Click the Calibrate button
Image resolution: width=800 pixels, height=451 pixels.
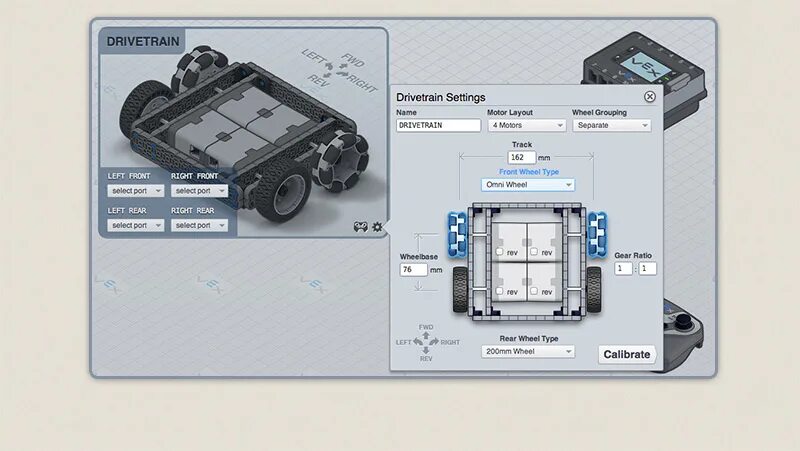point(627,355)
